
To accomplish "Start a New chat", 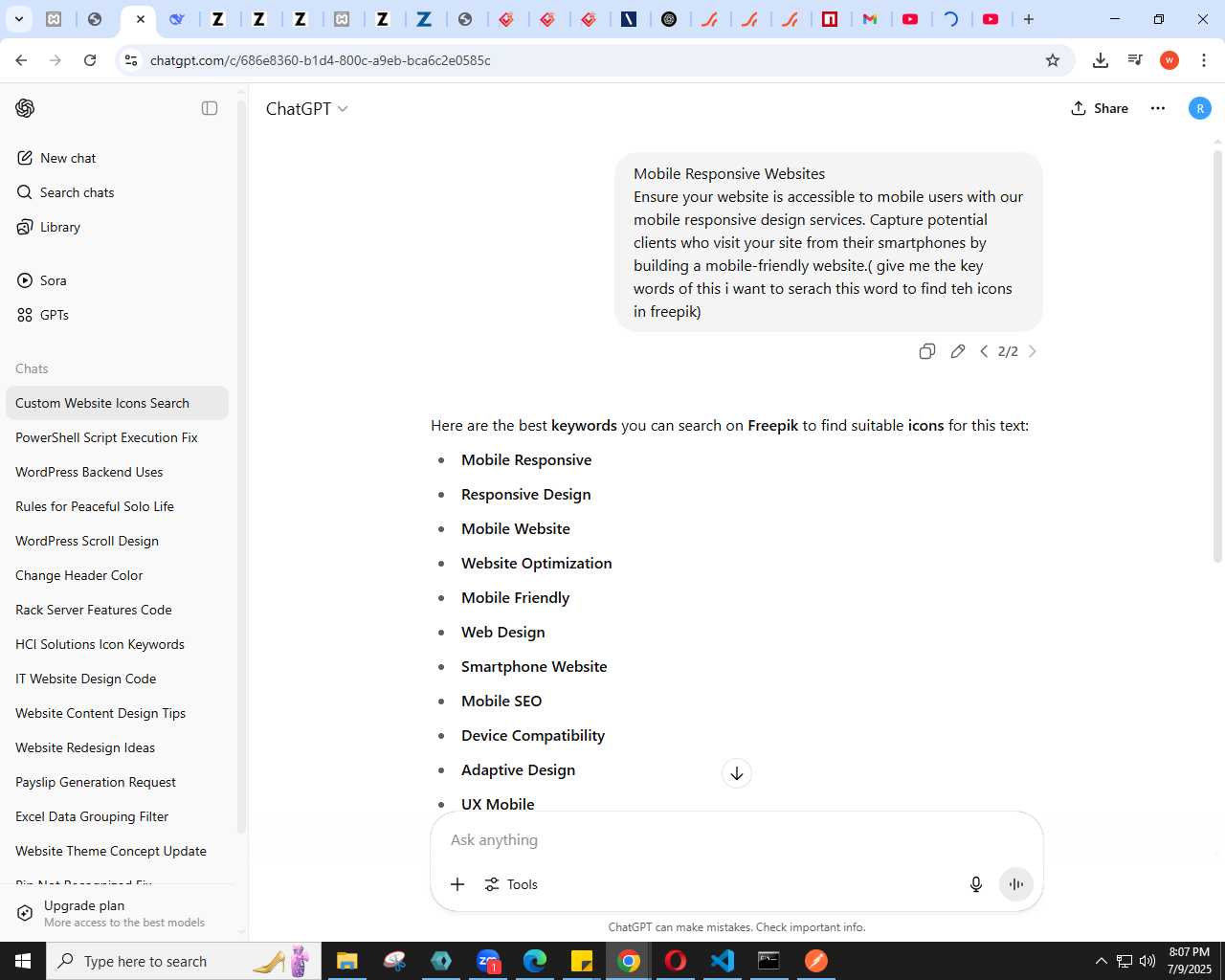I will click(118, 158).
